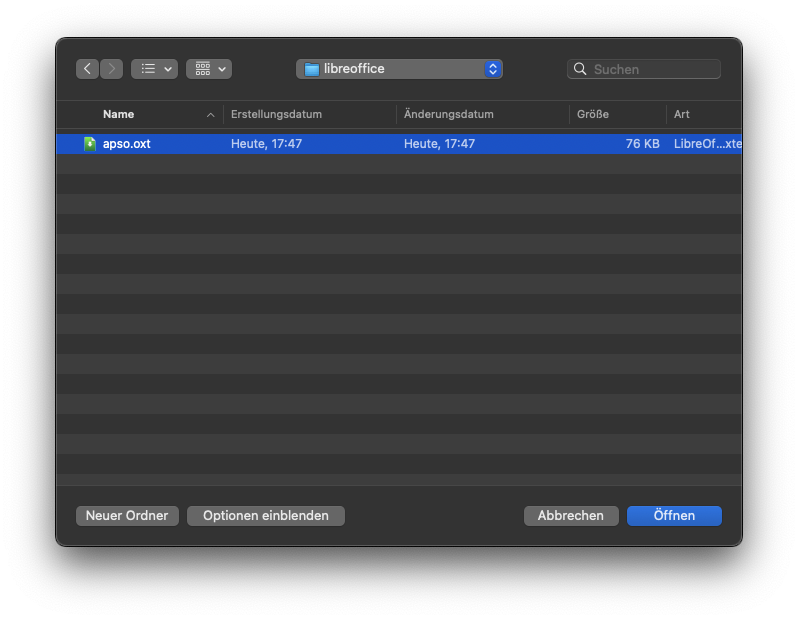Image resolution: width=798 pixels, height=620 pixels.
Task: Focus the Suchen search field
Action: pyautogui.click(x=654, y=69)
